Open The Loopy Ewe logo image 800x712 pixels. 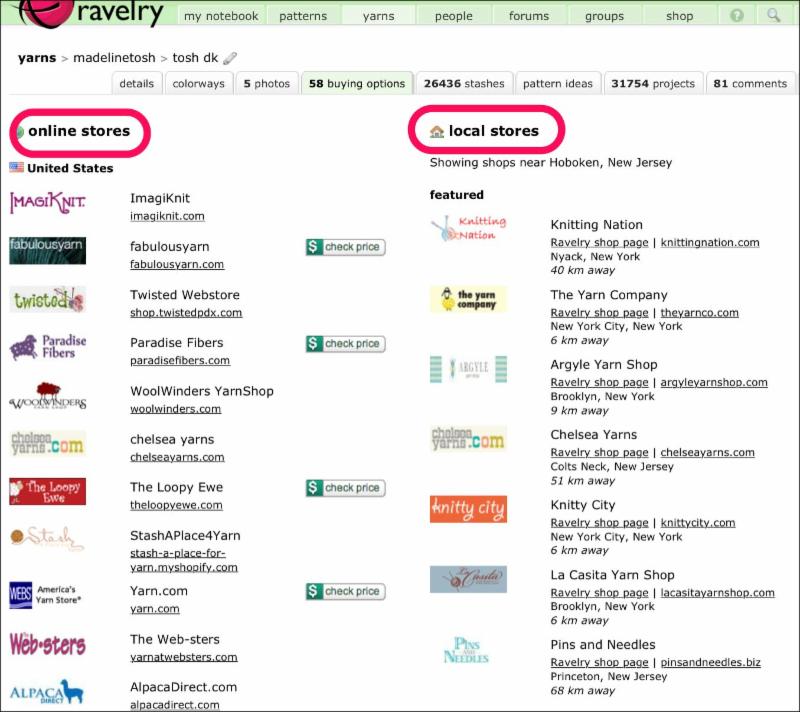point(48,491)
